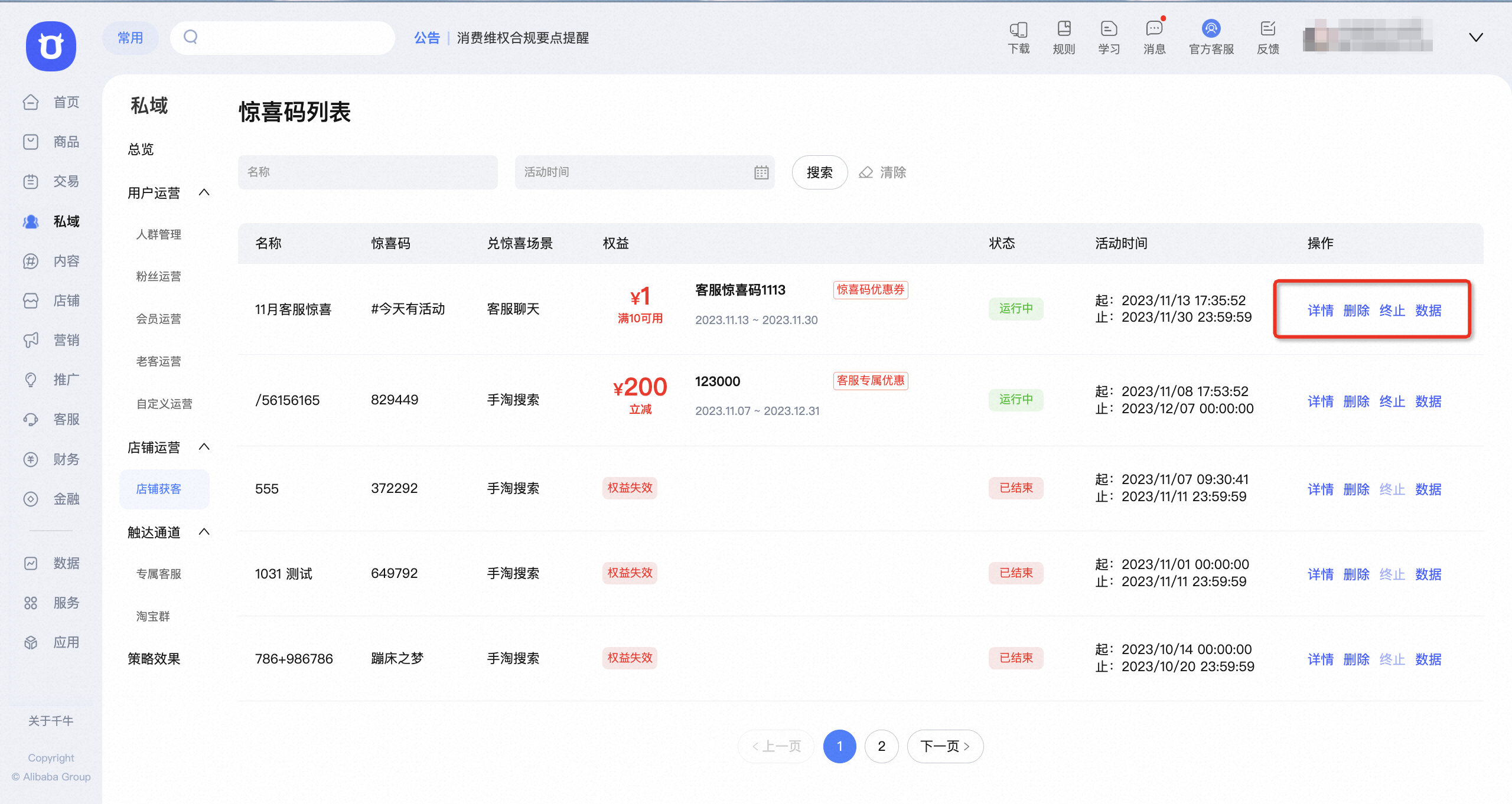Click the 常用 tab button

131,38
